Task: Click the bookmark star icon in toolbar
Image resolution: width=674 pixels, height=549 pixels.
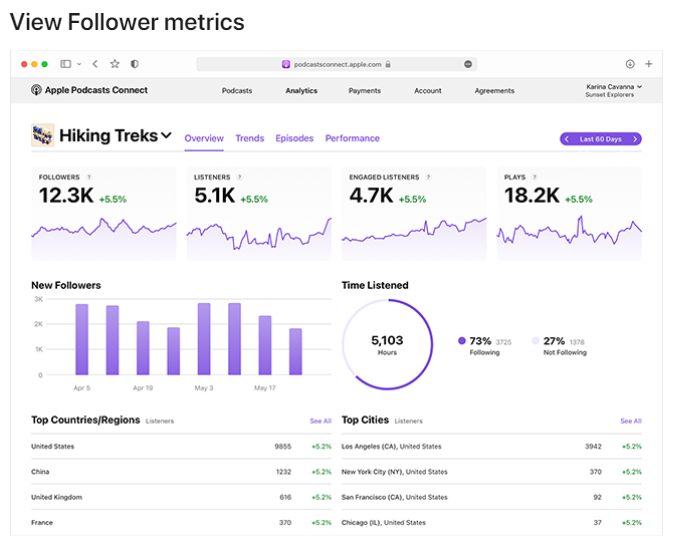Action: pyautogui.click(x=114, y=64)
